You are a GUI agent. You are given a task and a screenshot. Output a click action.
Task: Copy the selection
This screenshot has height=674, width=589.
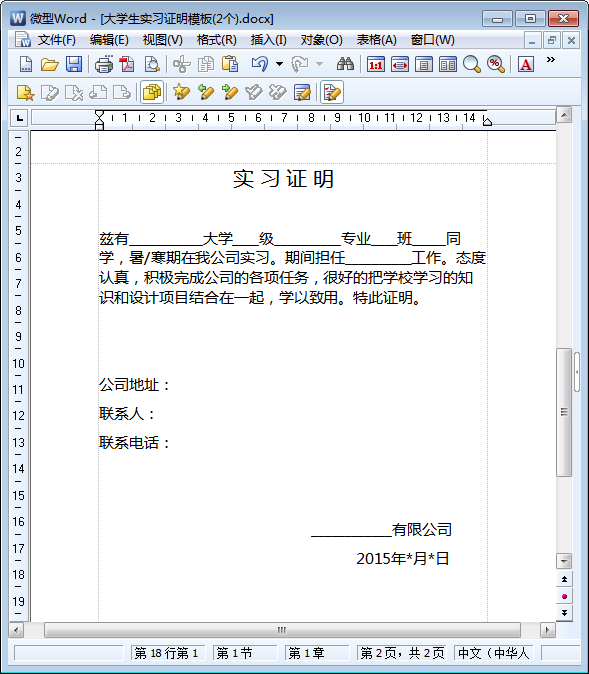(x=206, y=64)
